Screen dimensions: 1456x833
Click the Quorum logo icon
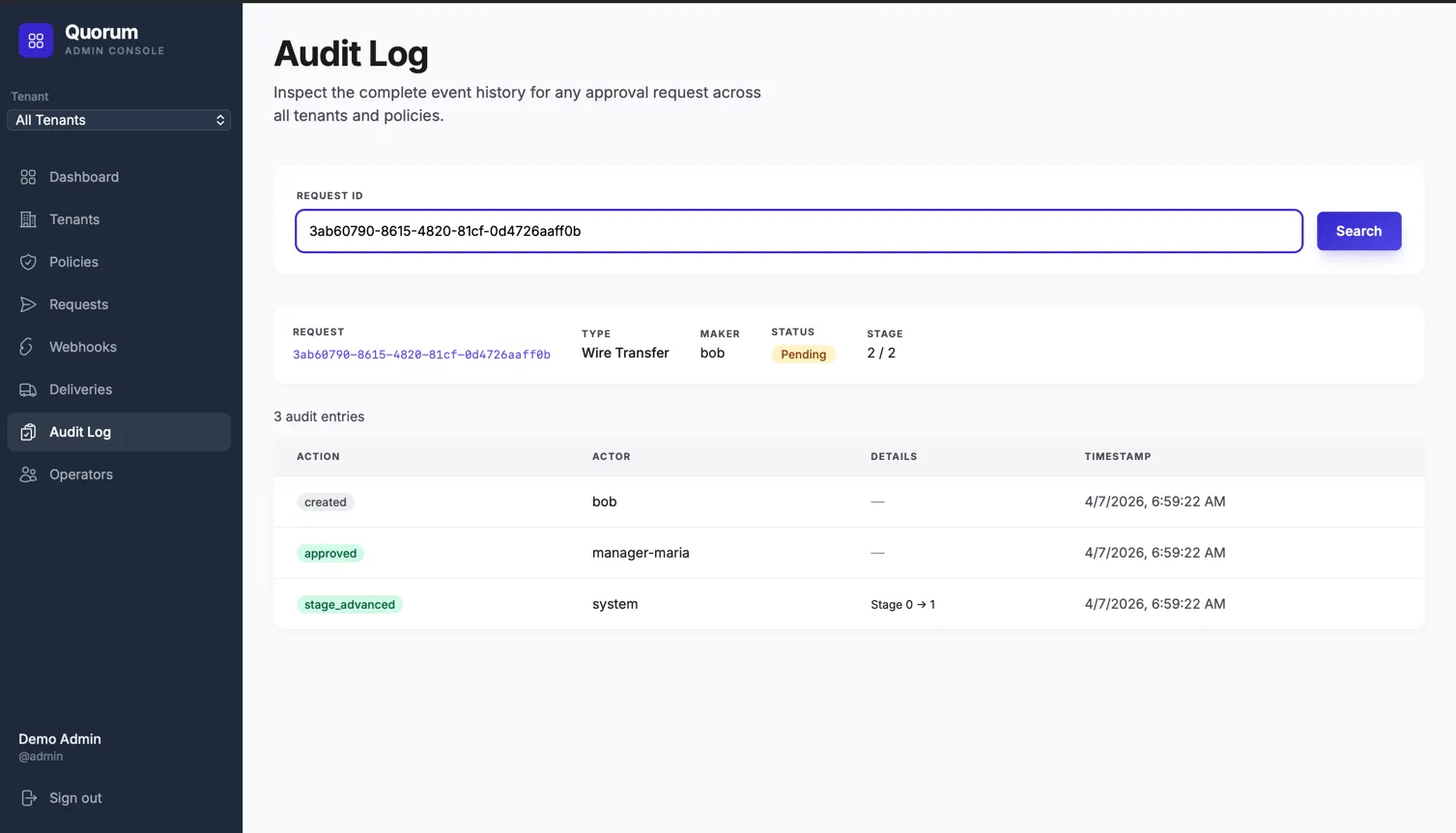click(x=36, y=41)
